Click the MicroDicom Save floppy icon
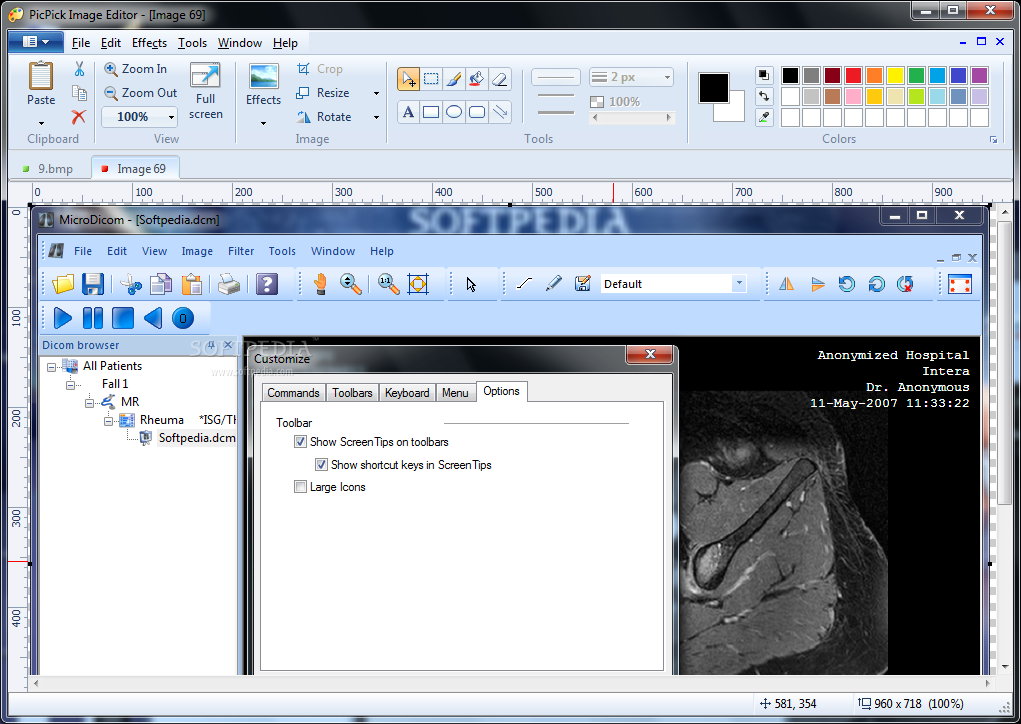 coord(92,284)
